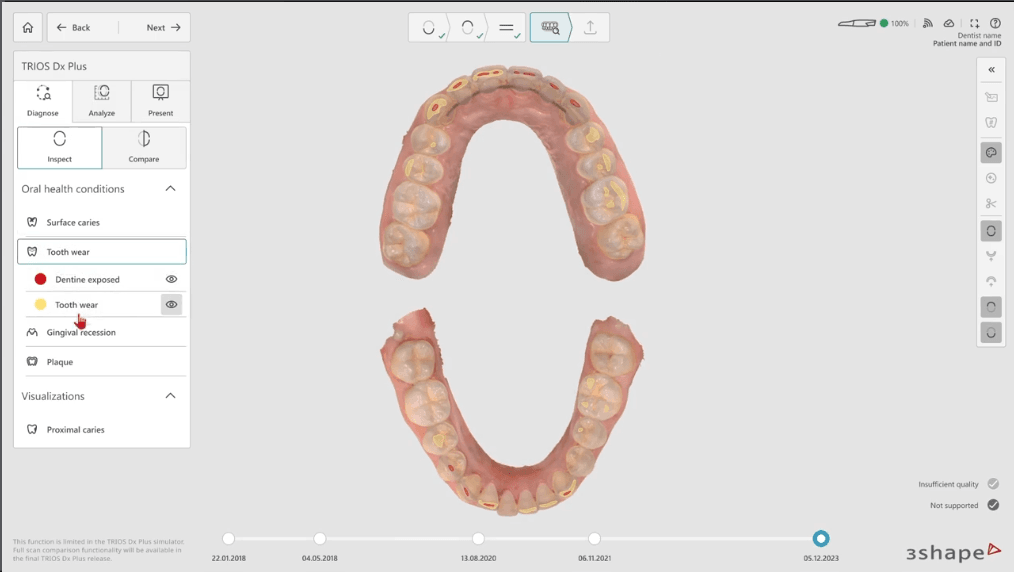Click the Next navigation button
The image size is (1014, 572).
163,28
